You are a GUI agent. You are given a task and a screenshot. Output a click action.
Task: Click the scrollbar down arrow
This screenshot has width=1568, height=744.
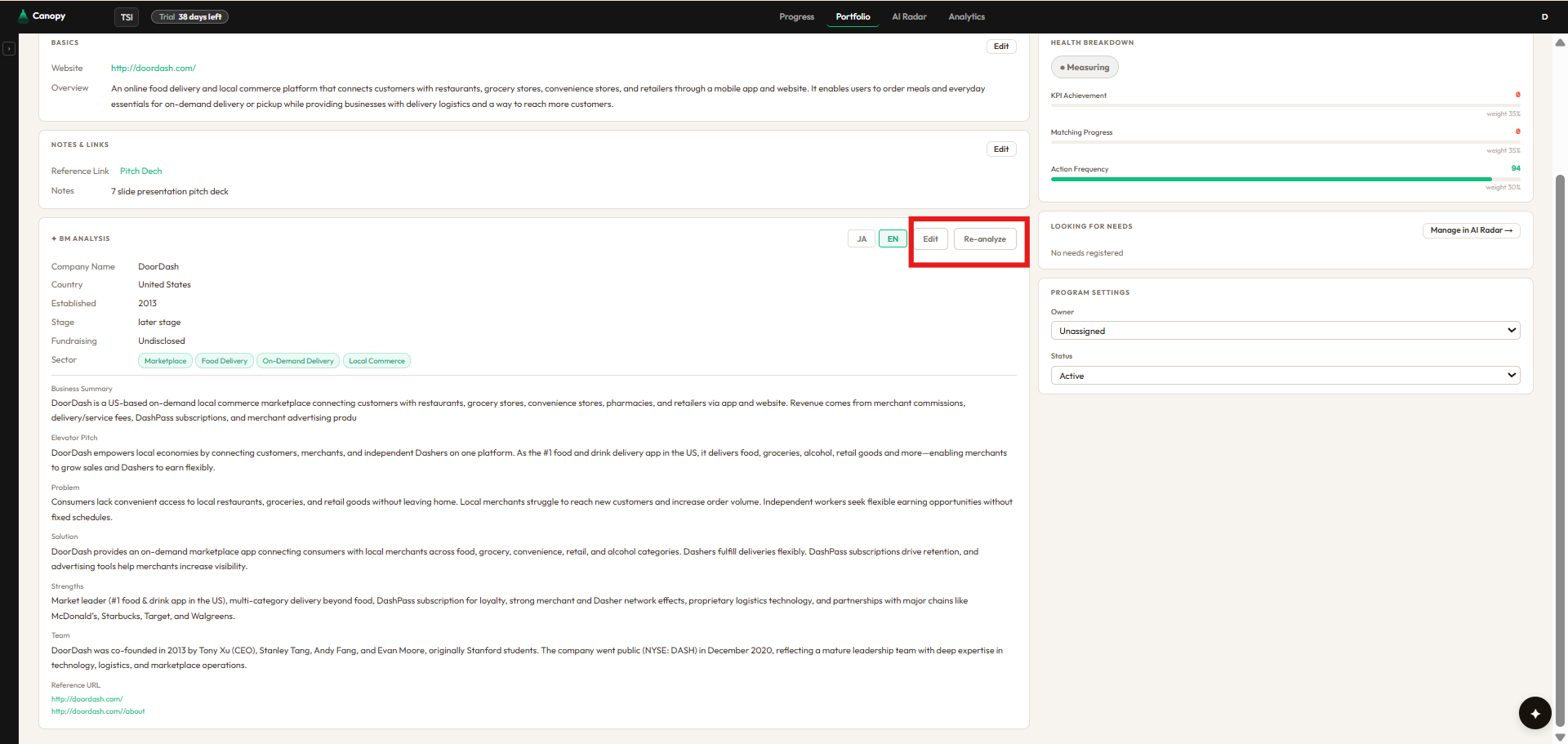click(x=1560, y=737)
